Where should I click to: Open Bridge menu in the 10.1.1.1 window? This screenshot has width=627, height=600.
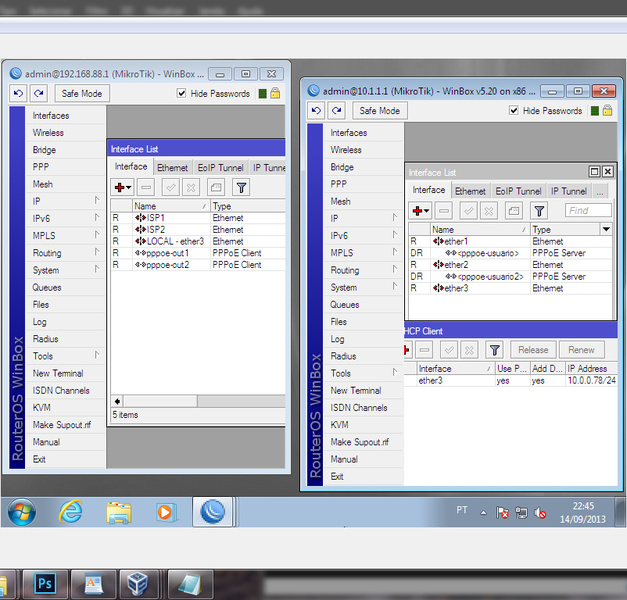[x=363, y=167]
